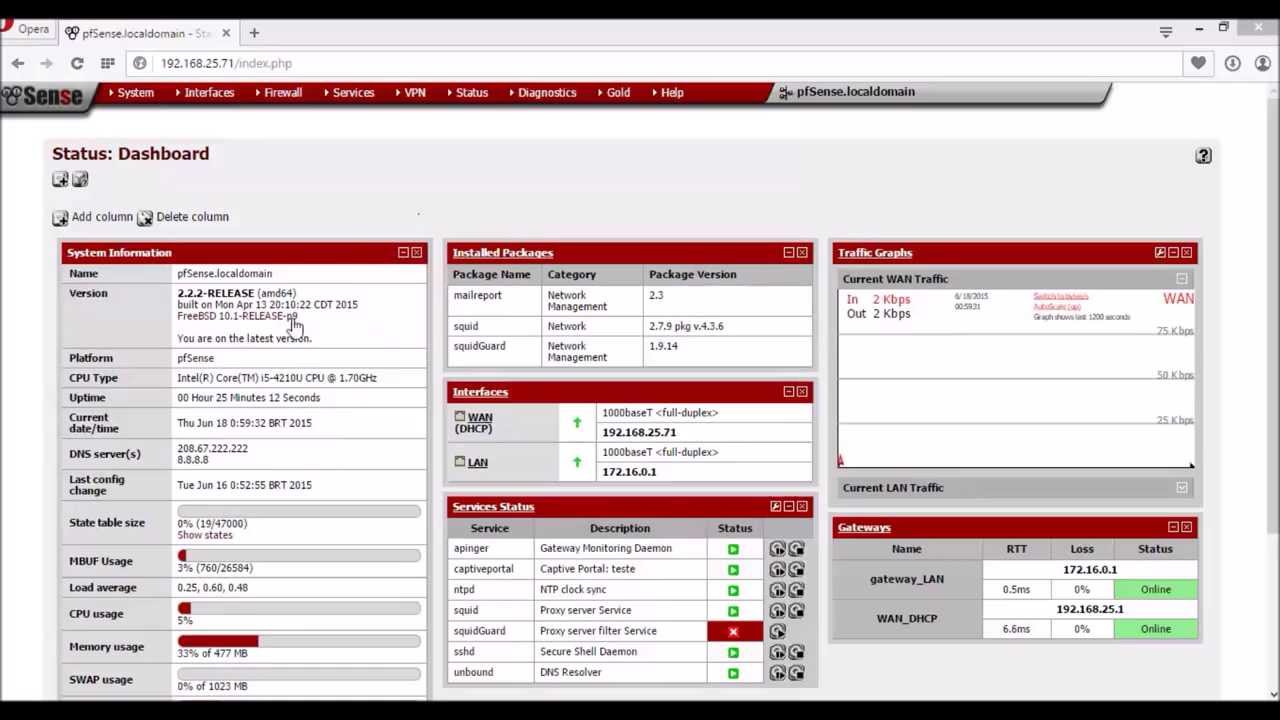Viewport: 1280px width, 720px height.
Task: Click the Add column button
Action: coord(93,217)
